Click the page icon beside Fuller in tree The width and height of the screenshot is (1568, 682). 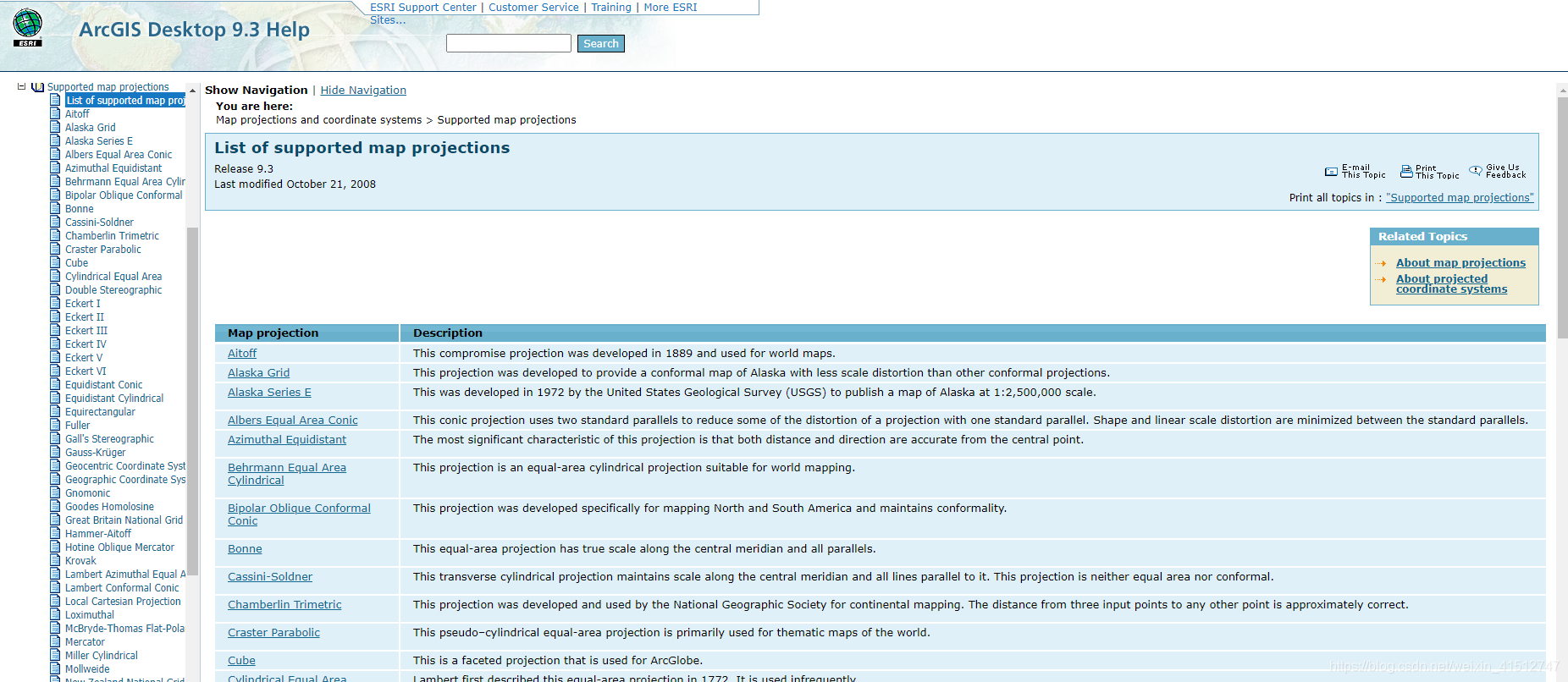coord(55,425)
